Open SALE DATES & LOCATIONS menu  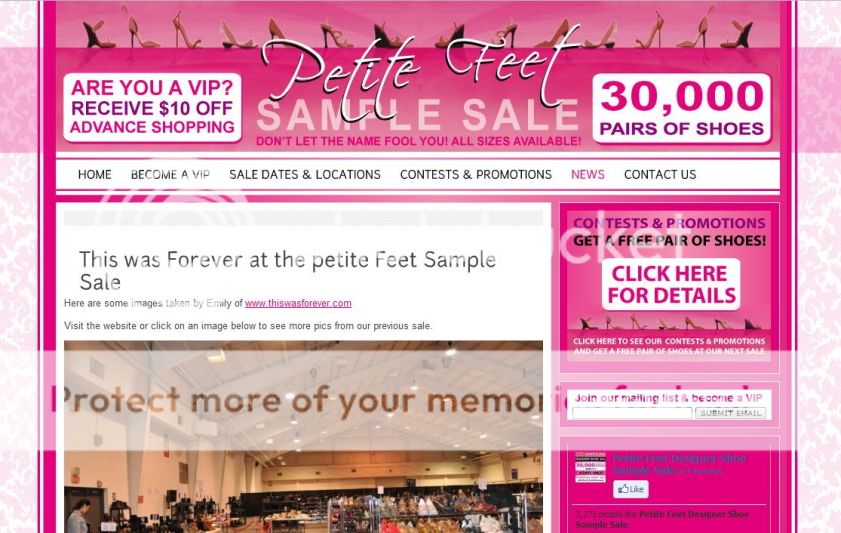click(305, 175)
